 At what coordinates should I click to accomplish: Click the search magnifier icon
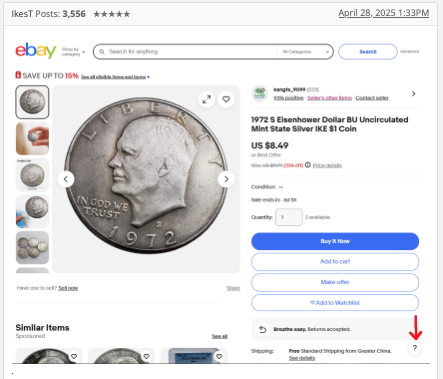[x=102, y=52]
